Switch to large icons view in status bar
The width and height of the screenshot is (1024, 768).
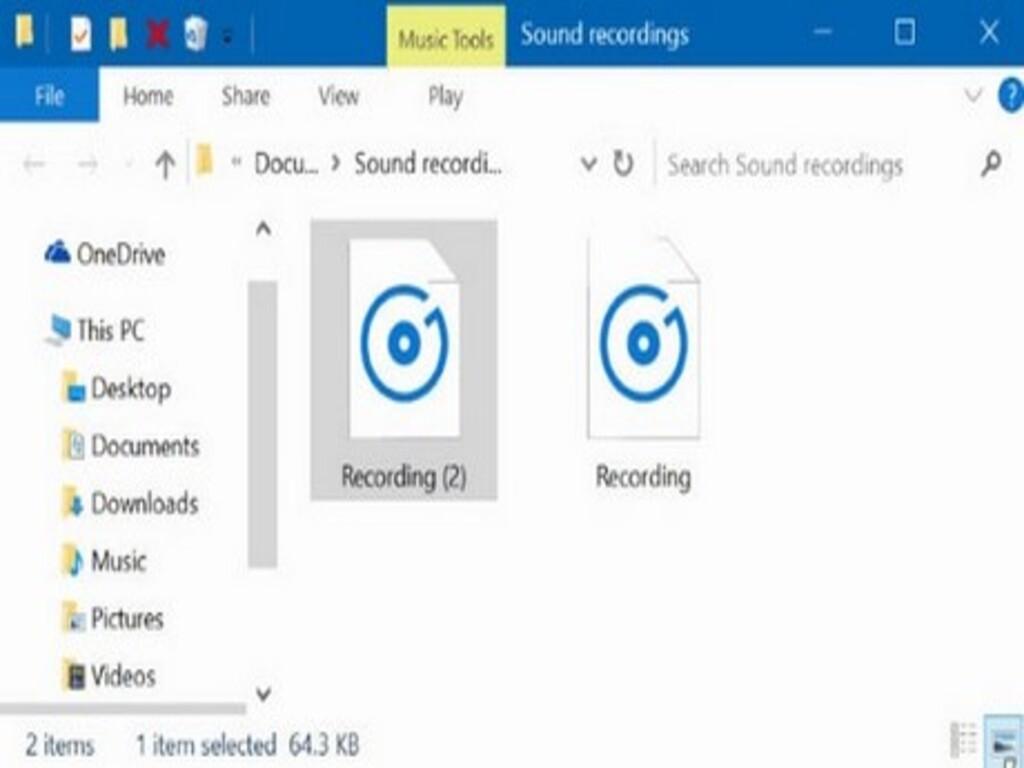(1003, 741)
